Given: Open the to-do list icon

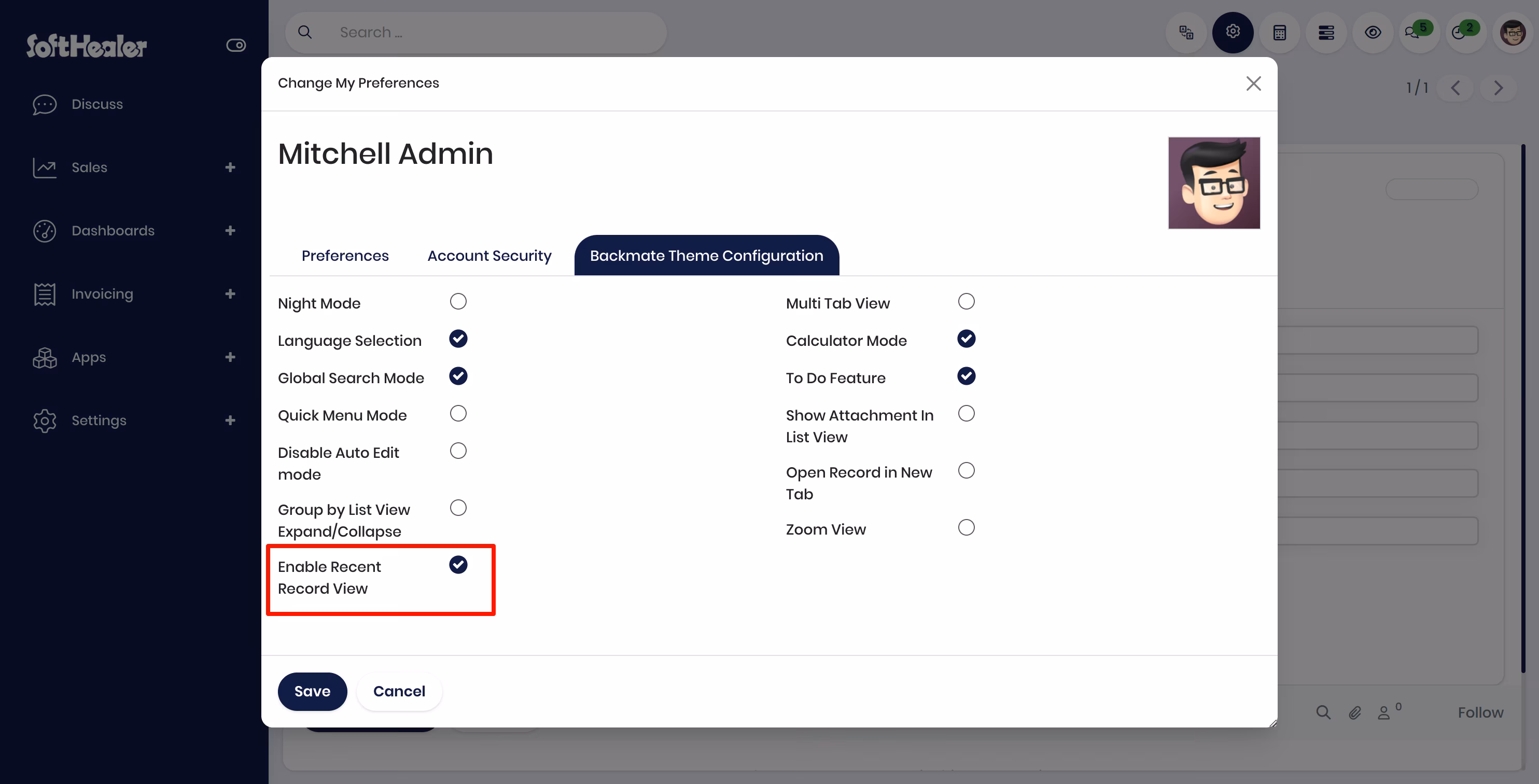Looking at the screenshot, I should 1326,32.
